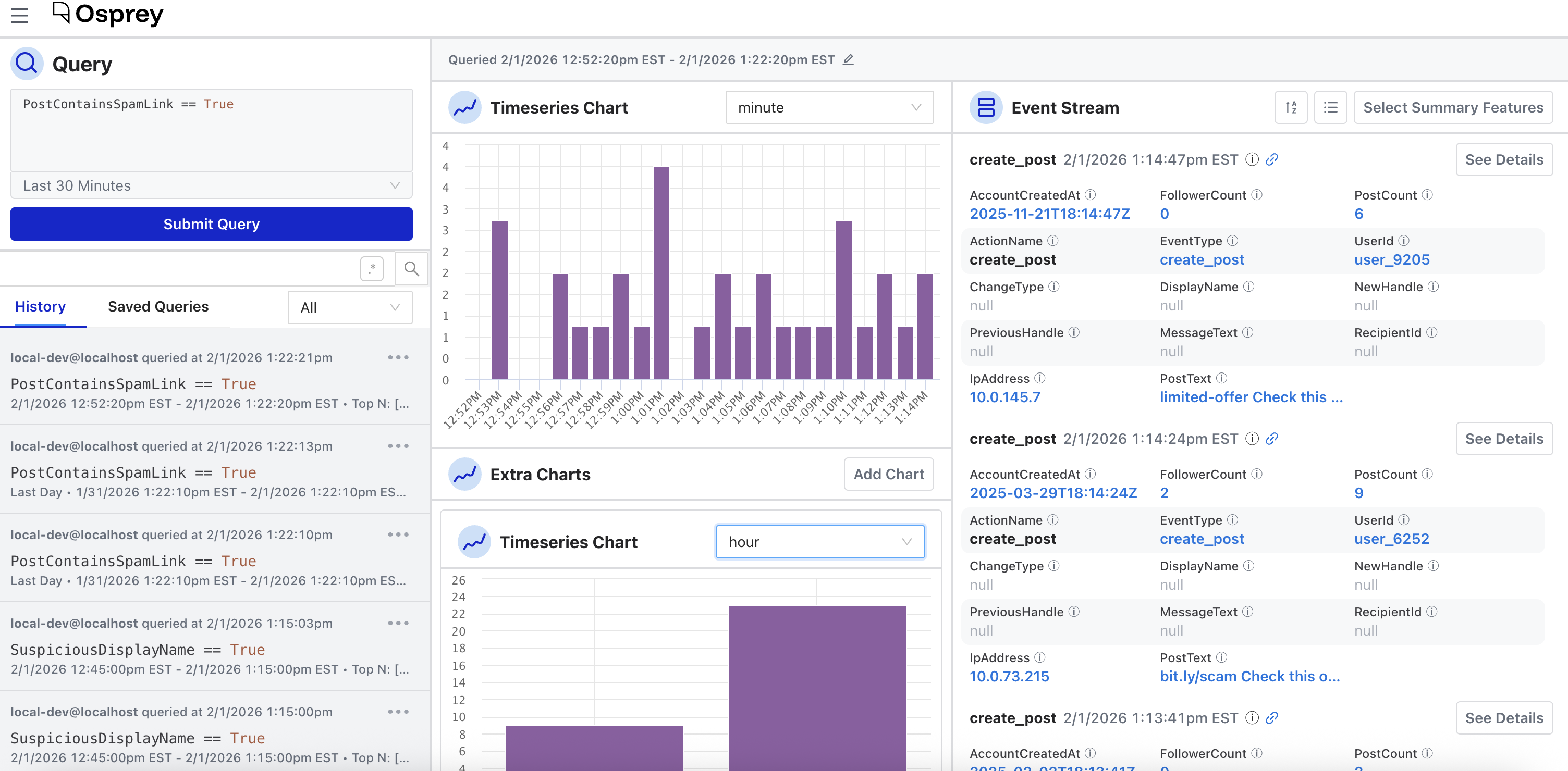Open the hour interval dropdown
This screenshot has width=1568, height=771.
[x=820, y=542]
